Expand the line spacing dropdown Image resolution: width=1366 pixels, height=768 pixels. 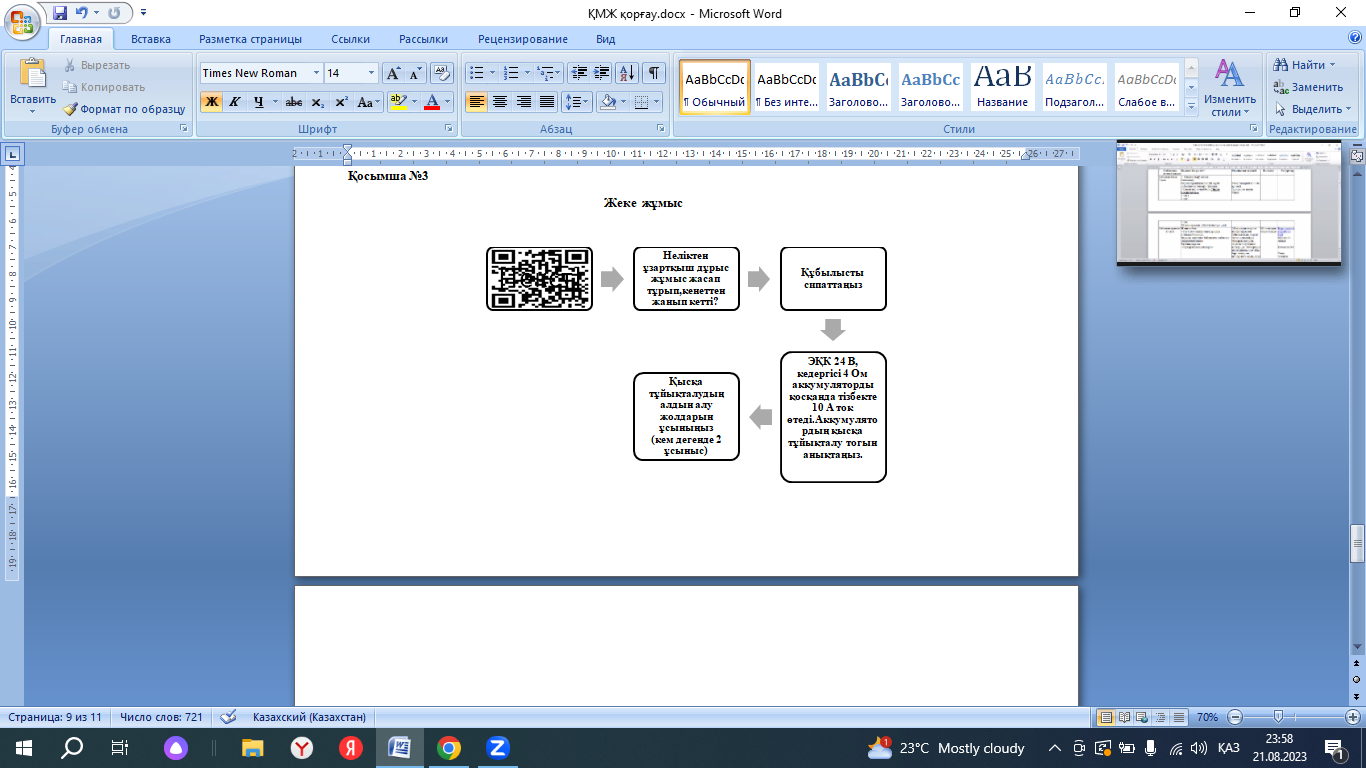click(584, 102)
